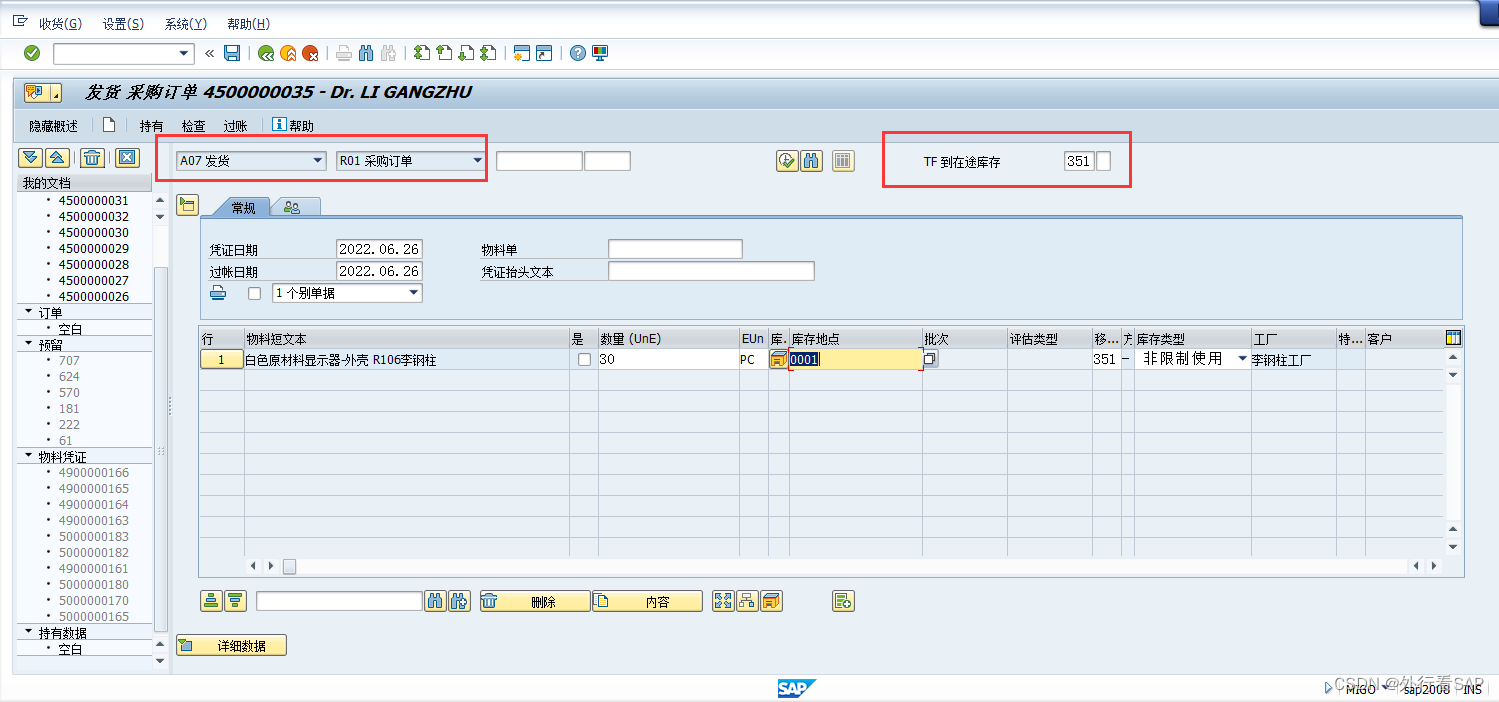Click the execute check icon near 到在途库存
1499x702 pixels.
788,160
